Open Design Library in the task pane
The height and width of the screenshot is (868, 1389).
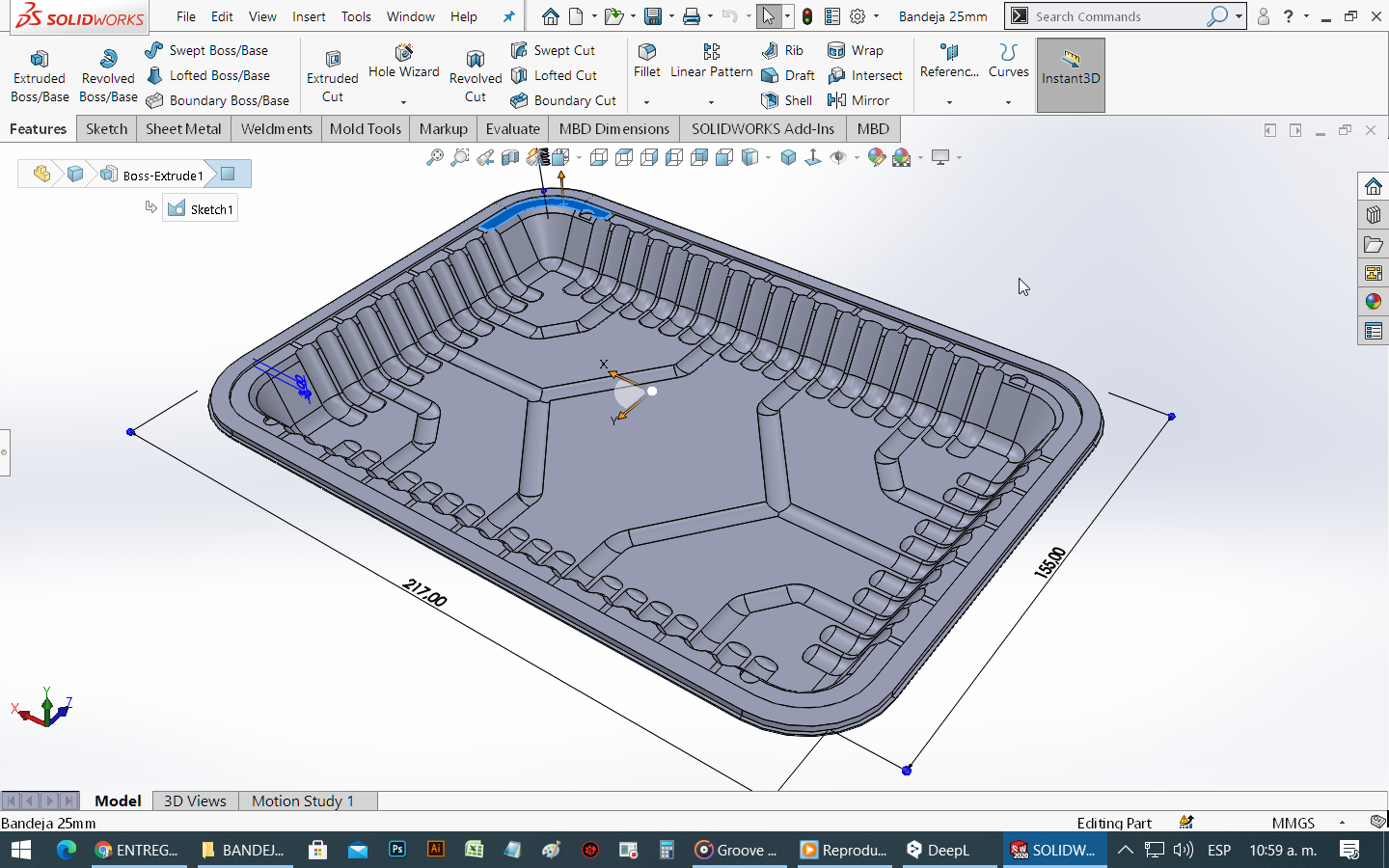point(1373,215)
